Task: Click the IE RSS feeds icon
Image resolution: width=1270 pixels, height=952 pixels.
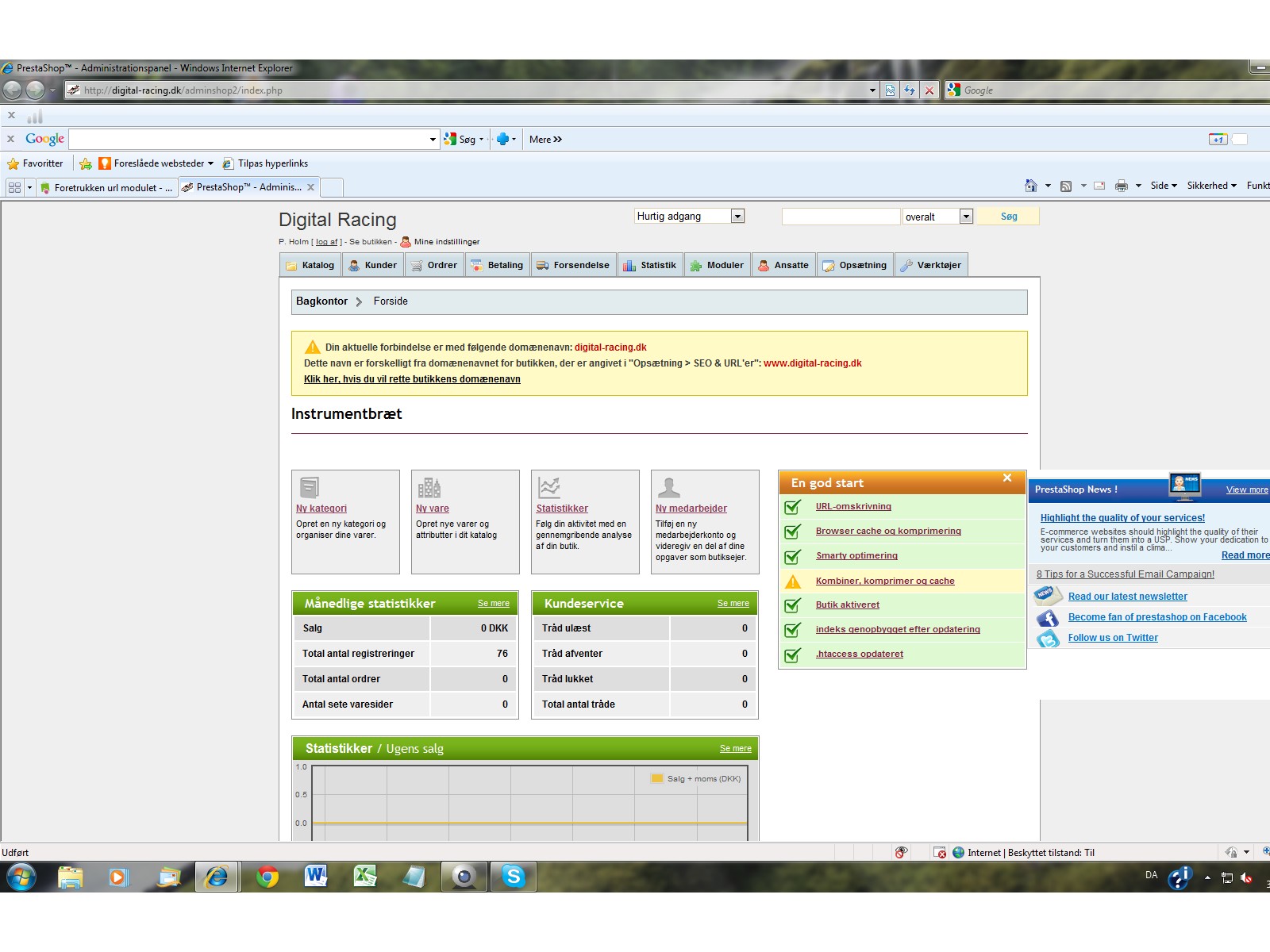Action: [x=1066, y=186]
